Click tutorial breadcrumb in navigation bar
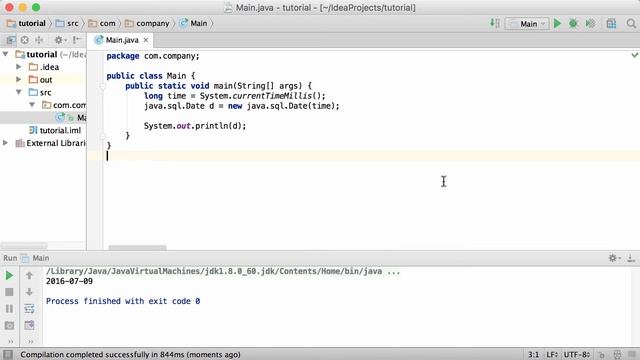Viewport: 640px width, 360px height. click(27, 23)
